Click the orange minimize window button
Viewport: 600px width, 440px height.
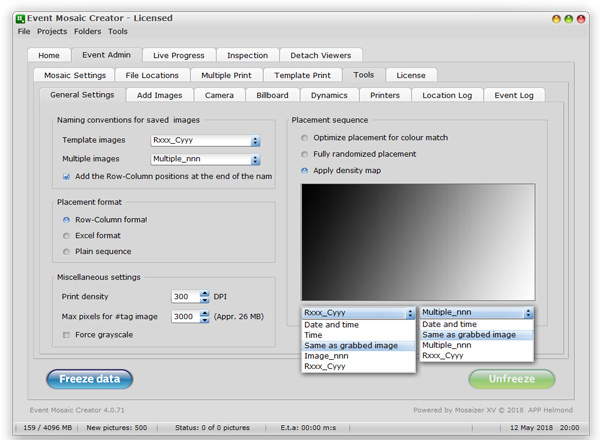556,19
